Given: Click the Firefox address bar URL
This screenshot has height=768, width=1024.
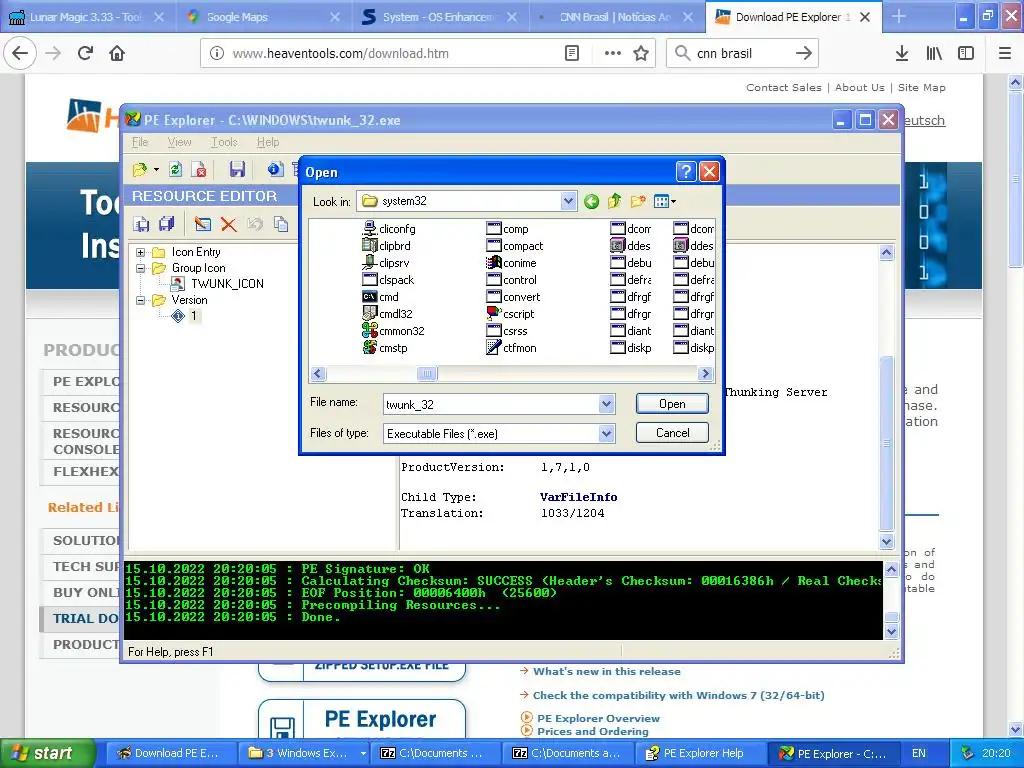Looking at the screenshot, I should [x=340, y=54].
